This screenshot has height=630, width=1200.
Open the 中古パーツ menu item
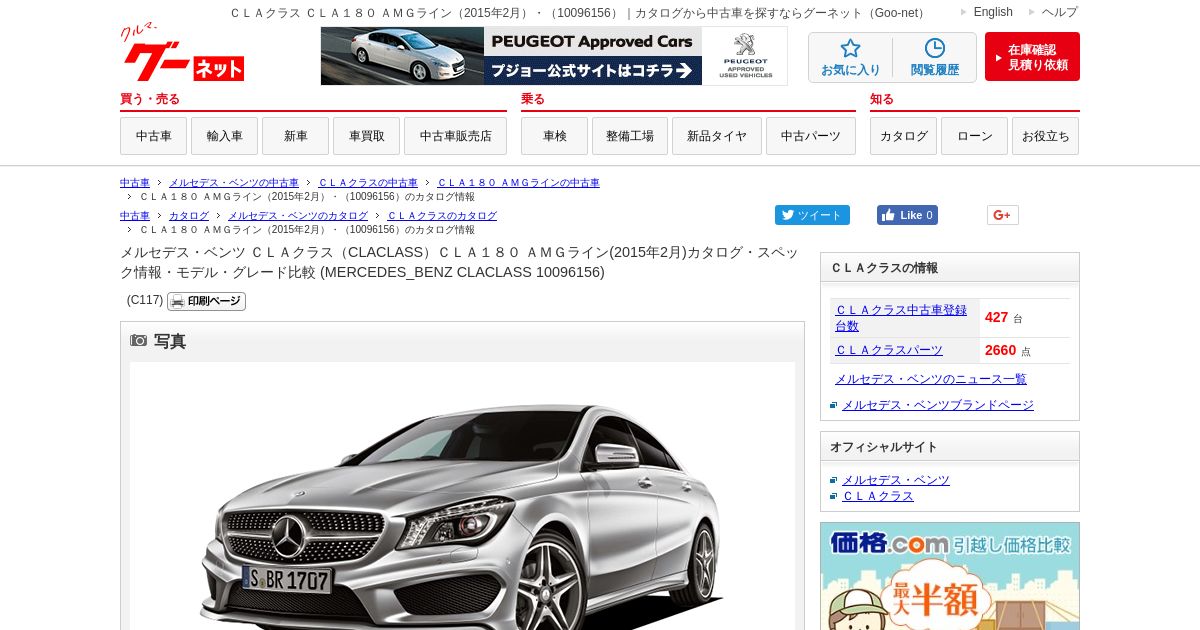point(811,136)
